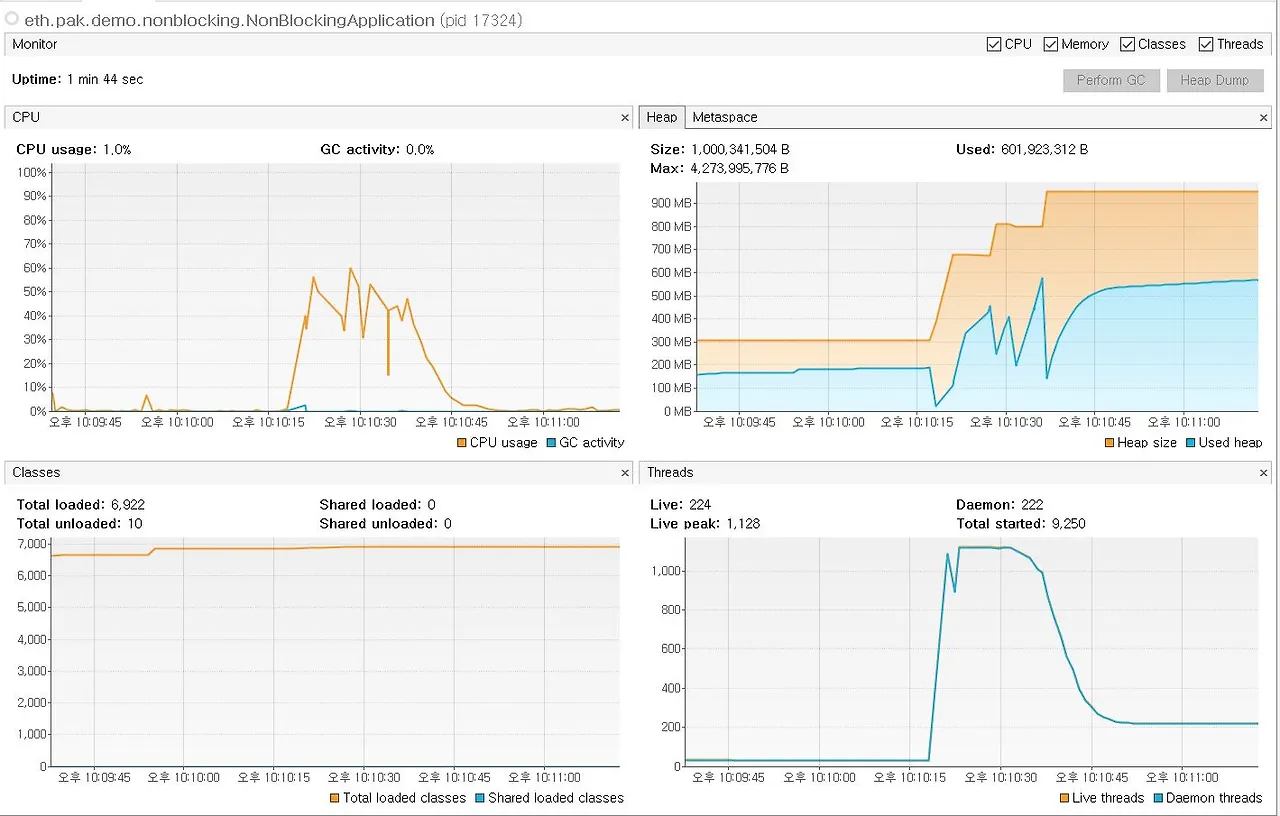1280x816 pixels.
Task: Click the Used heap legend swatch
Action: [1190, 443]
